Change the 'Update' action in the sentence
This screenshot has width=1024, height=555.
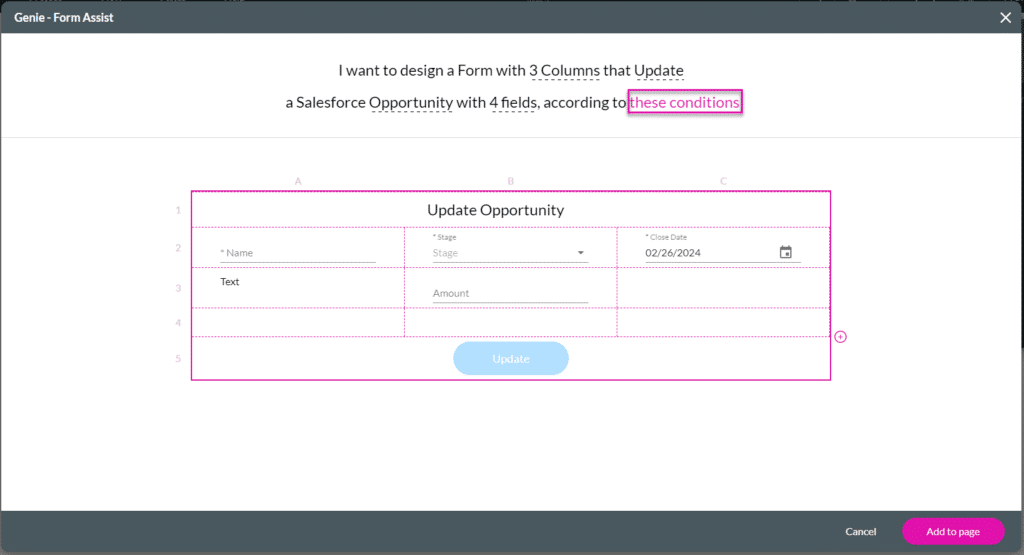click(658, 71)
